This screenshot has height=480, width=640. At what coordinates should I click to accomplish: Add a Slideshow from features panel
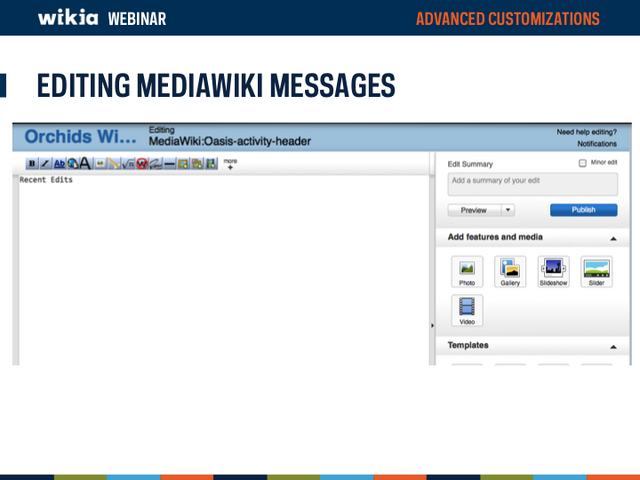553,271
